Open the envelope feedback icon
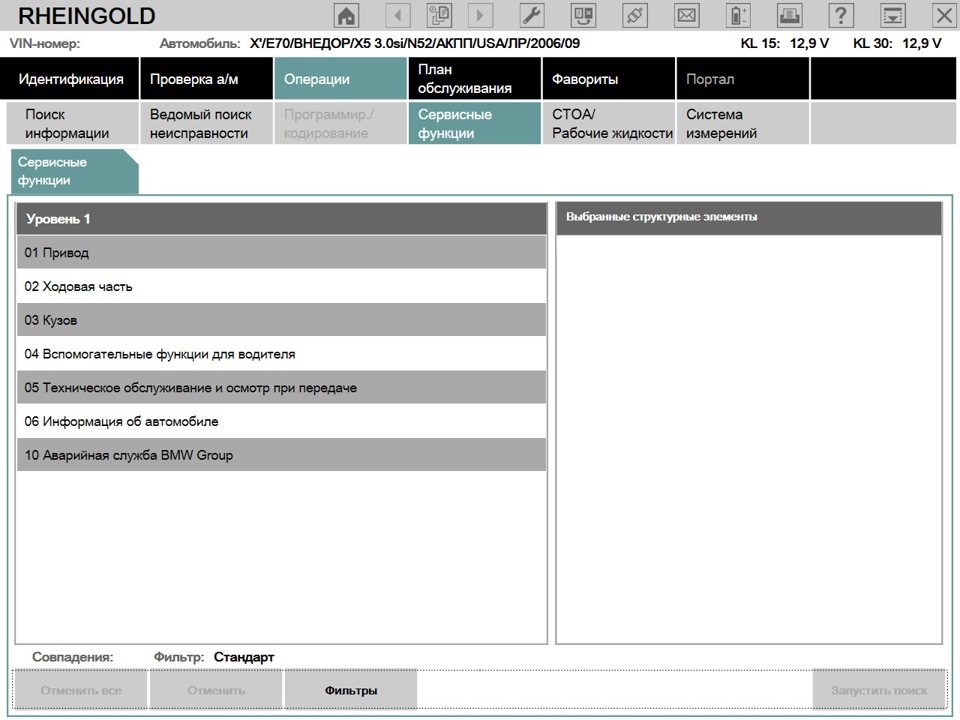Viewport: 960px width, 720px height. pos(686,15)
